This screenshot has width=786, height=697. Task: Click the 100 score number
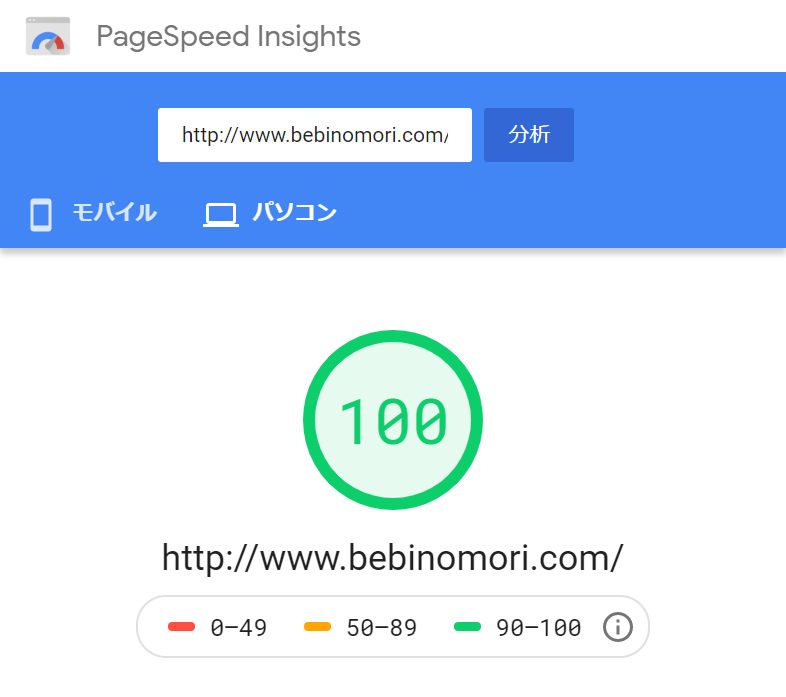click(x=393, y=421)
